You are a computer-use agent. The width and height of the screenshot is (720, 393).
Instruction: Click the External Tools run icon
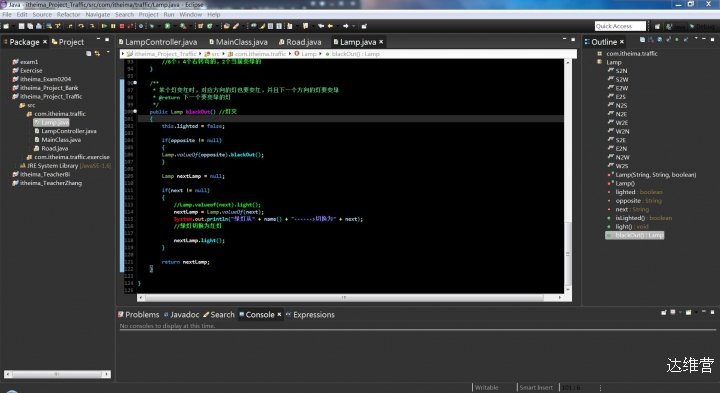pyautogui.click(x=183, y=26)
